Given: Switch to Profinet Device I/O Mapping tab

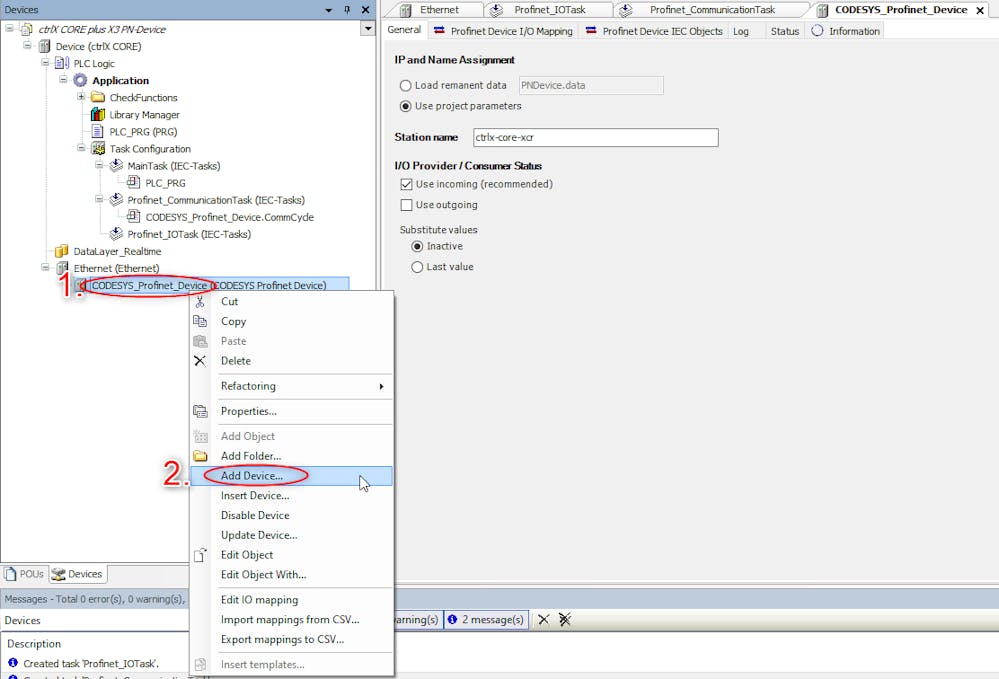Looking at the screenshot, I should point(504,31).
